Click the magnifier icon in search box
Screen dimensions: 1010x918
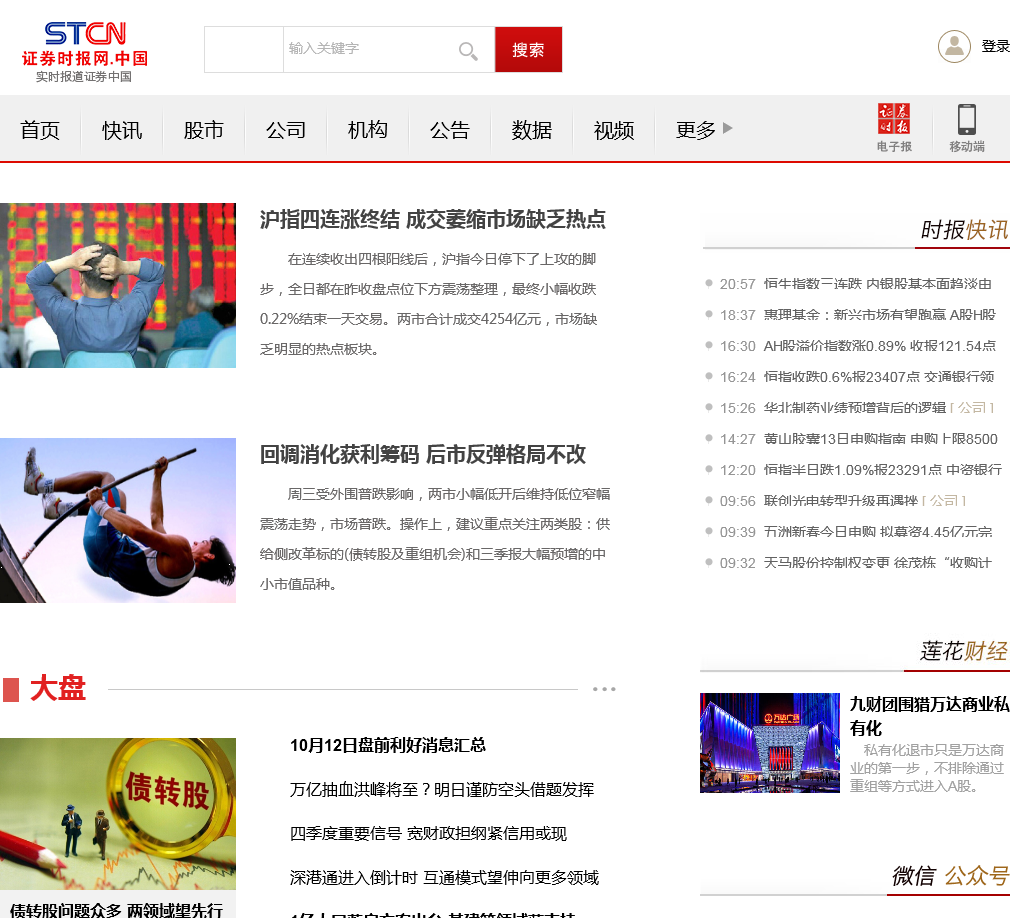click(x=468, y=50)
